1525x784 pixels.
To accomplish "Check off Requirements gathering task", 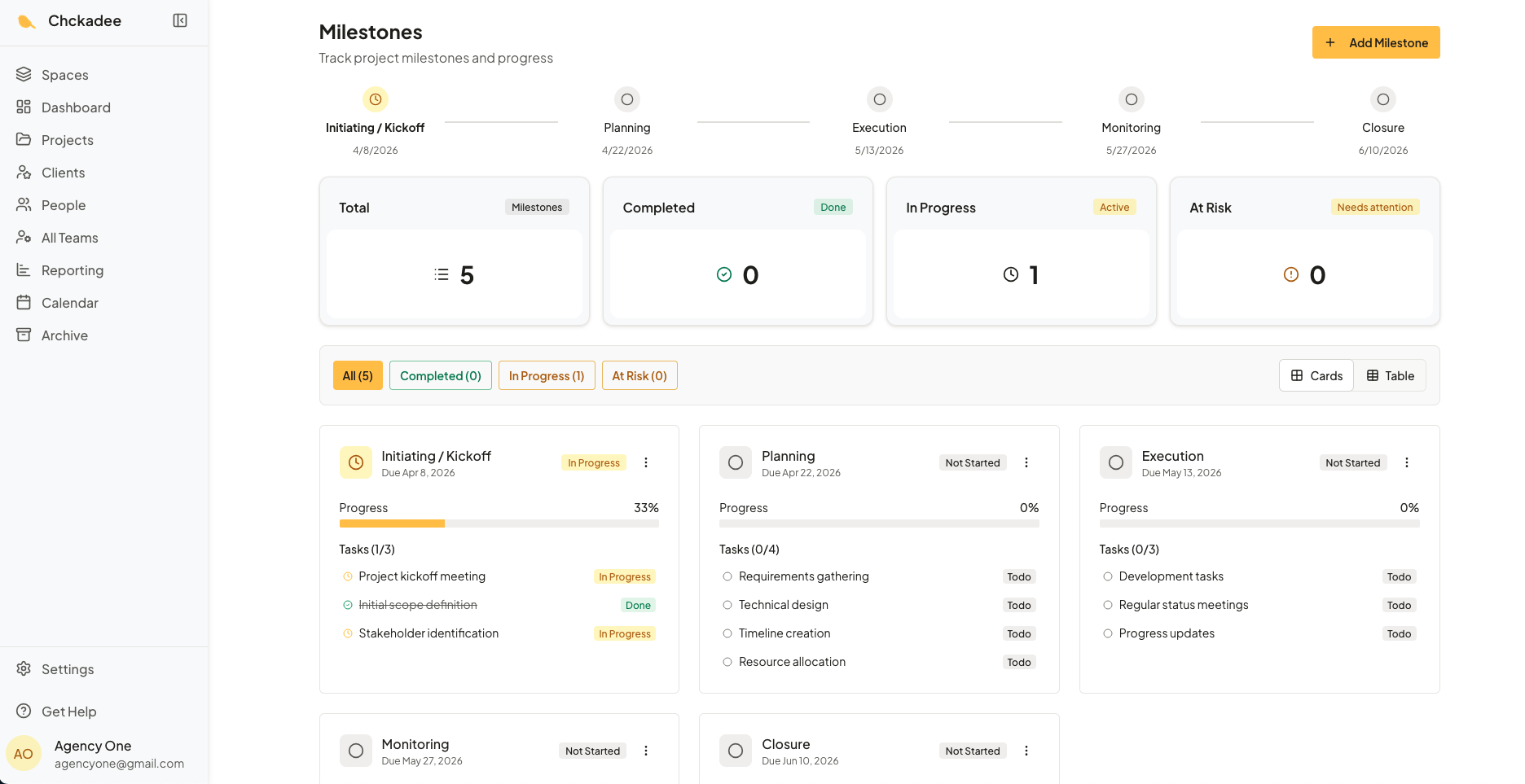I will point(727,576).
